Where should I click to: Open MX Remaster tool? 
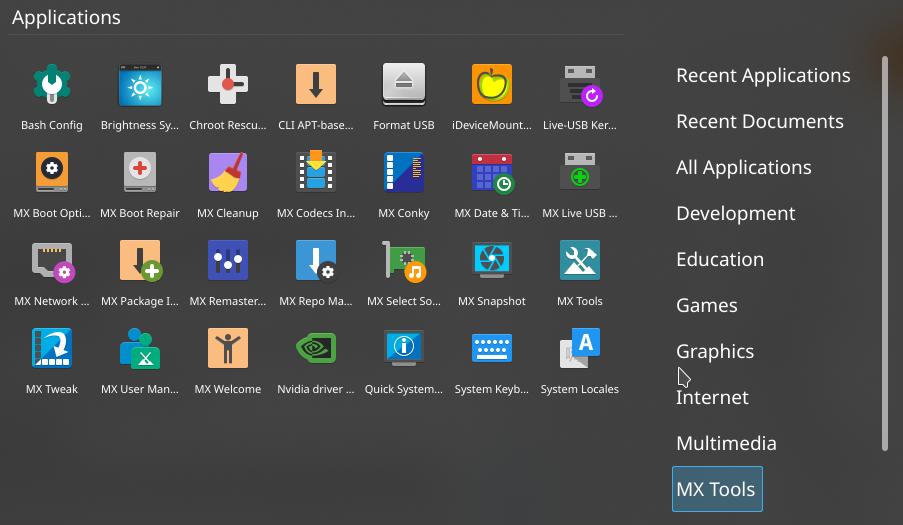click(x=228, y=260)
